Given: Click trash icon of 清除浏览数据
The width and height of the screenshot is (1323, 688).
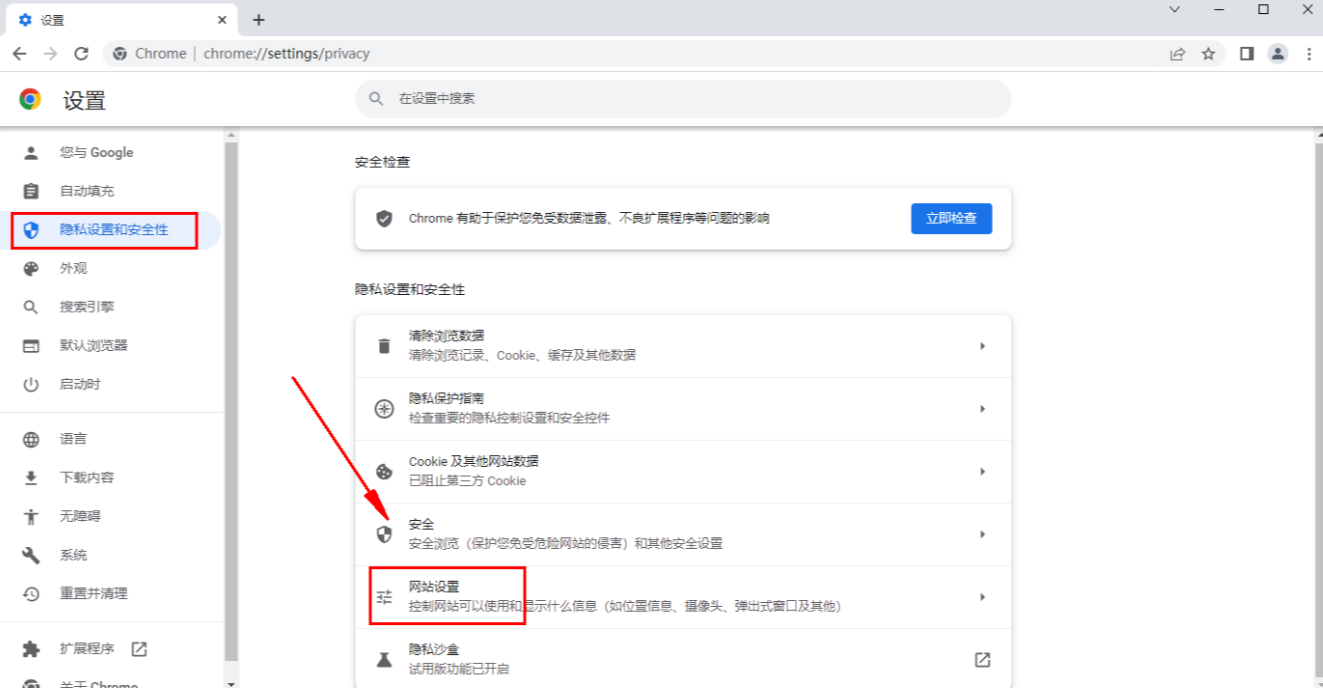Looking at the screenshot, I should point(384,346).
